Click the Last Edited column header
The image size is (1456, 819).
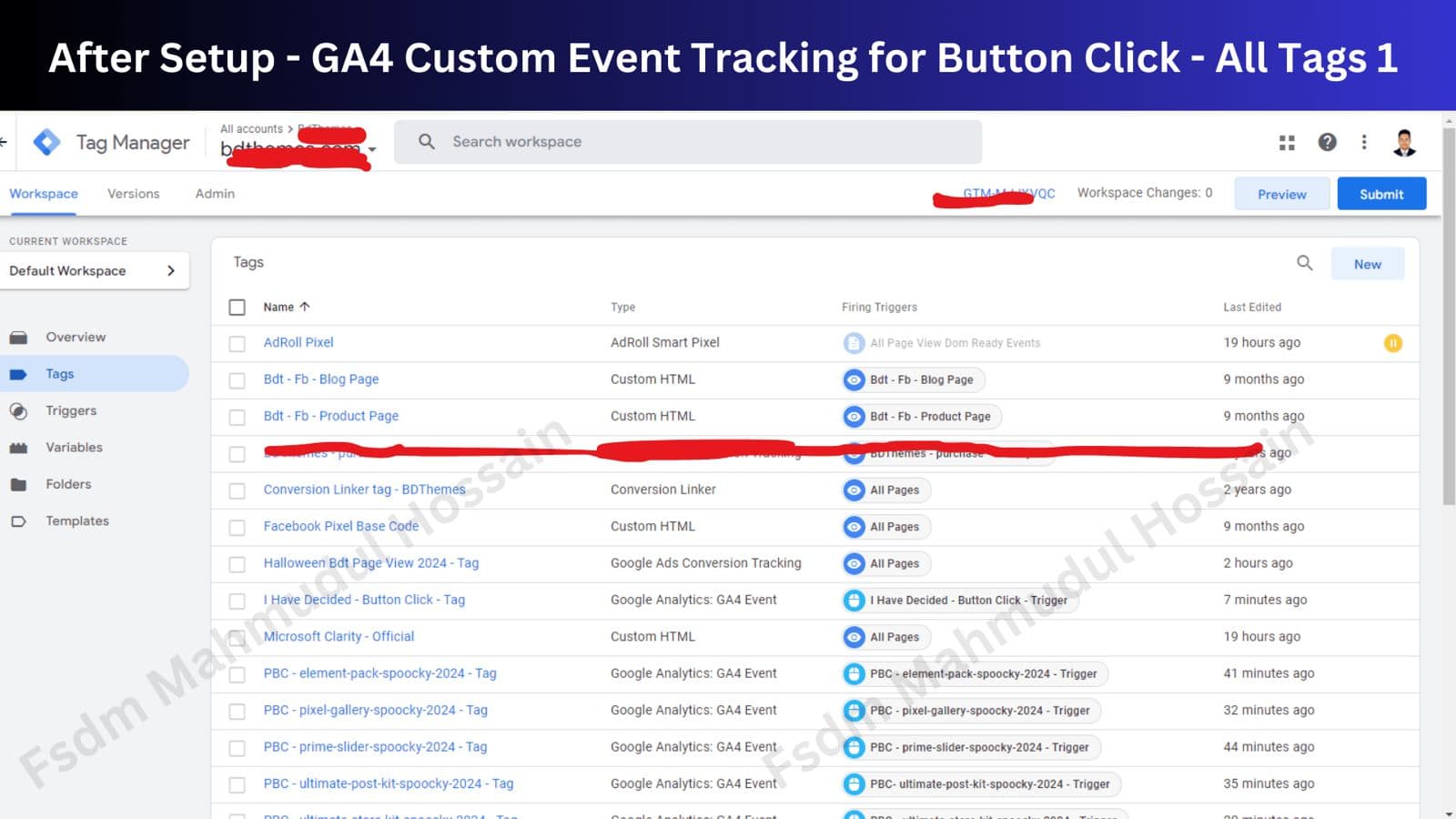pyautogui.click(x=1252, y=307)
